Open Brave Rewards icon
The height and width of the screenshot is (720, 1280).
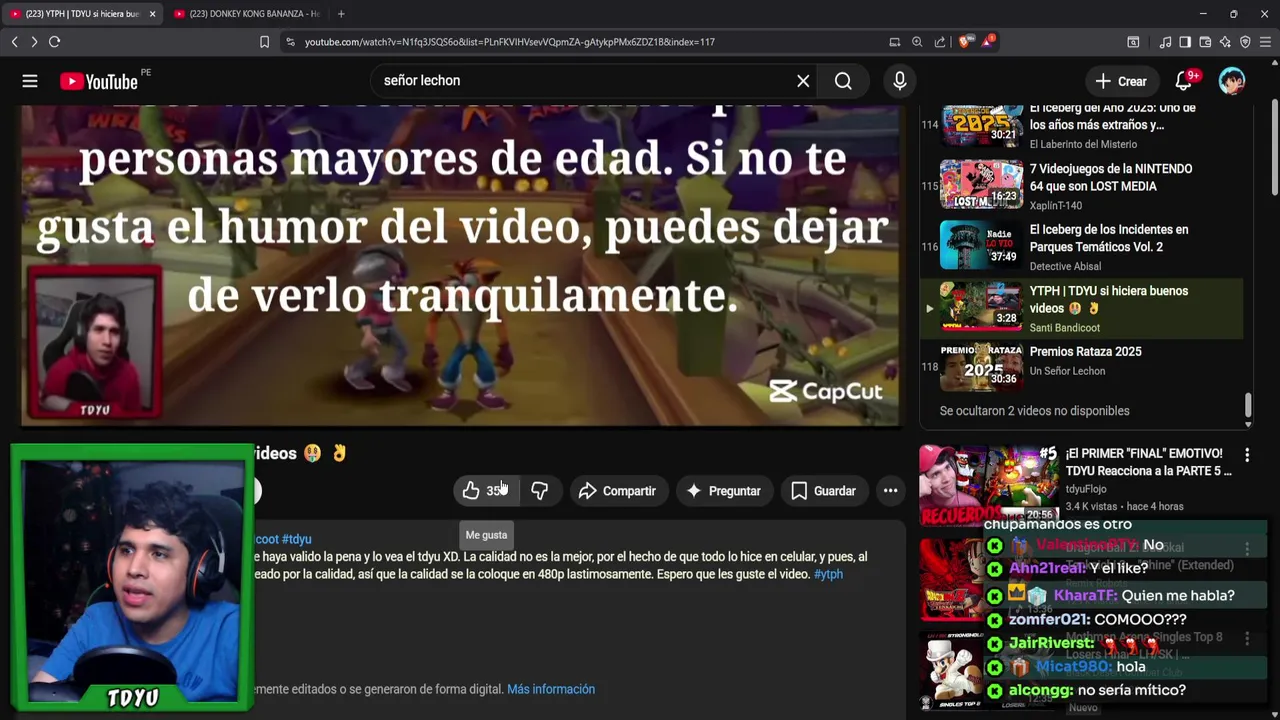click(988, 42)
